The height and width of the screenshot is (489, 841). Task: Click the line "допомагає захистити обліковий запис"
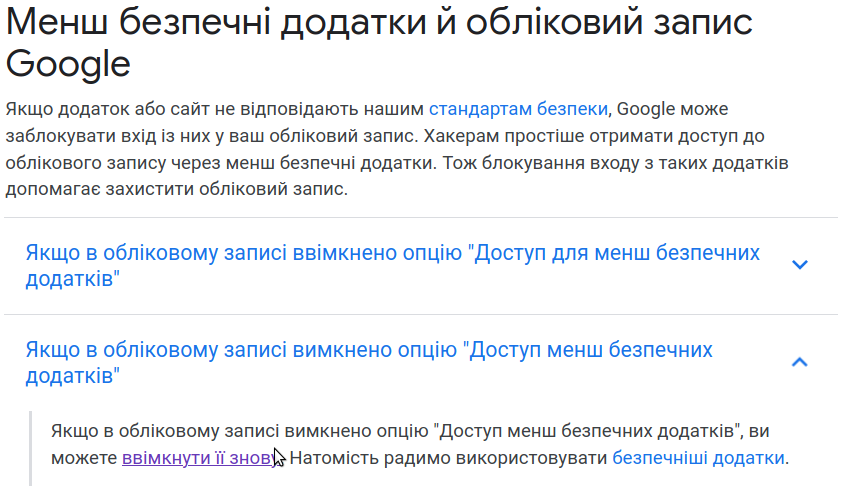pos(176,189)
